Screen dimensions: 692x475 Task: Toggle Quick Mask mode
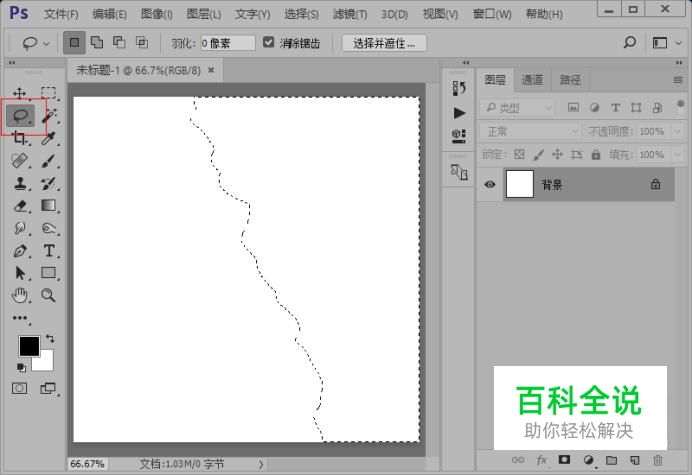coord(19,388)
